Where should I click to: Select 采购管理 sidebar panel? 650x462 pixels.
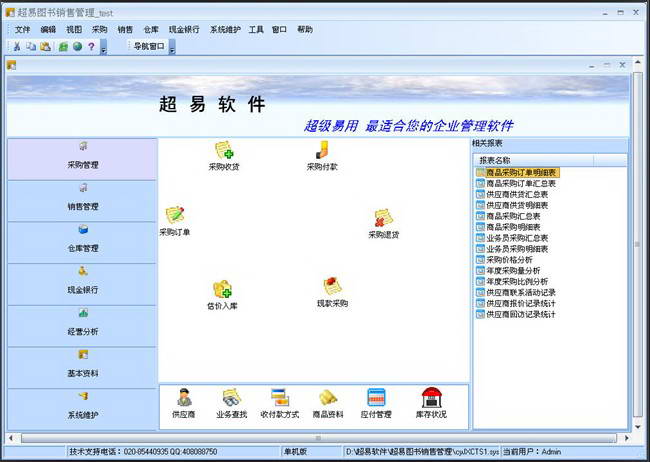pyautogui.click(x=82, y=159)
